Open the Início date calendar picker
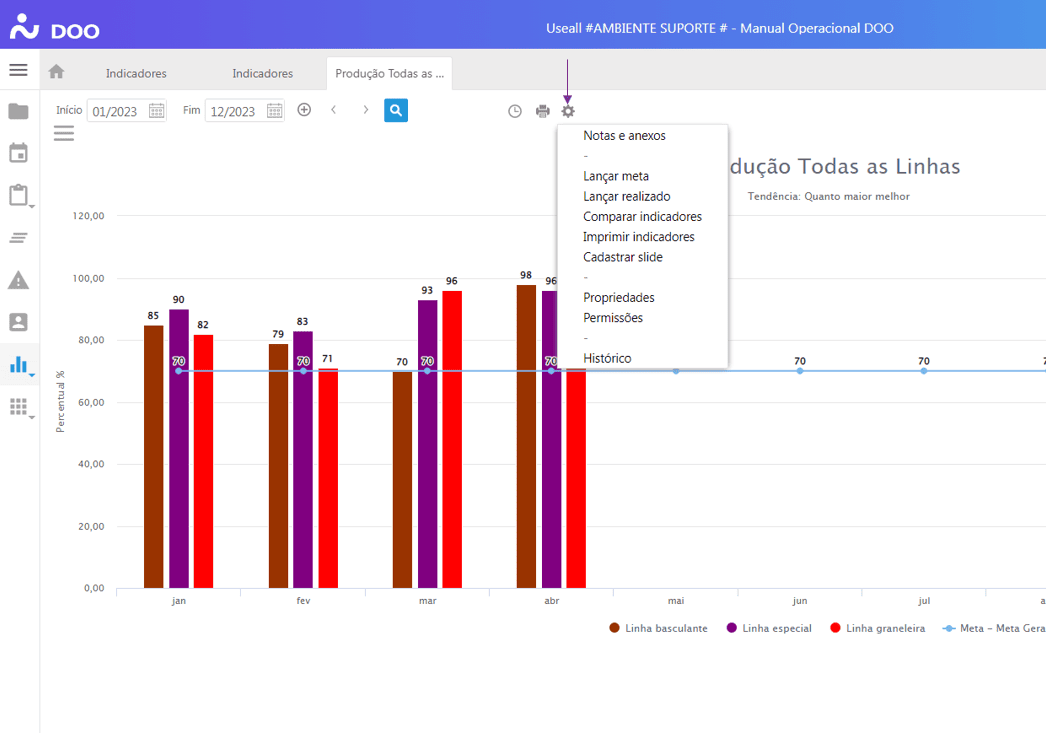Viewport: 1046px width, 733px height. tap(157, 111)
